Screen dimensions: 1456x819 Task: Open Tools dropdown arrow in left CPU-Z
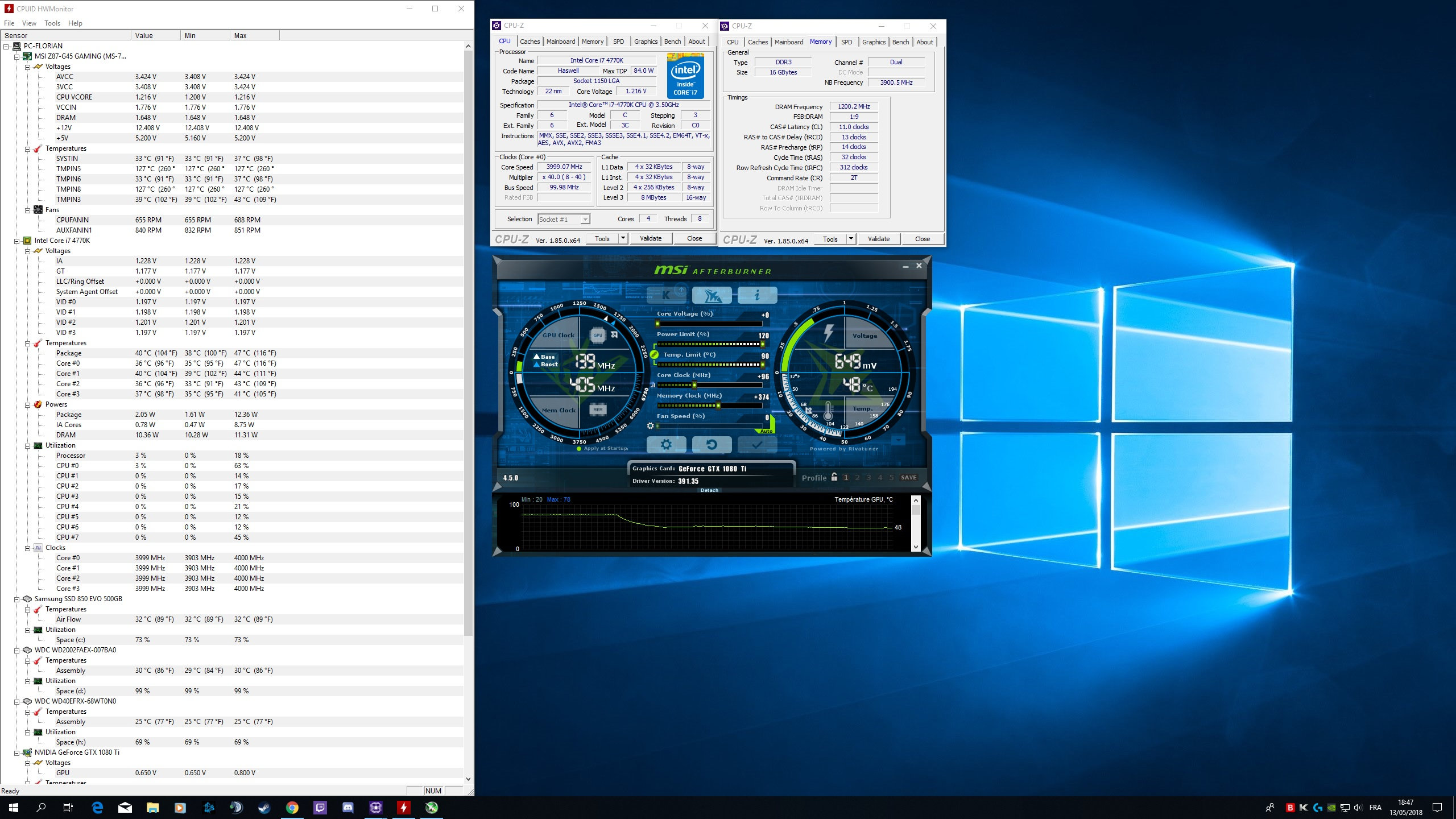click(x=623, y=238)
